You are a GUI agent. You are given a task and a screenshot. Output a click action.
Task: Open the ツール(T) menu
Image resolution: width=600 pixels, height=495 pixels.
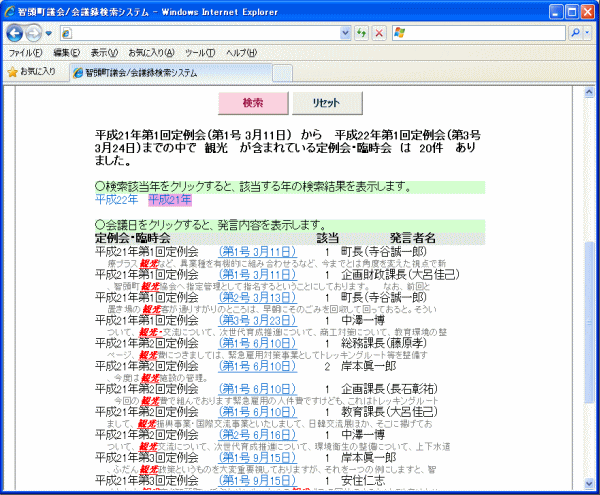(x=200, y=53)
